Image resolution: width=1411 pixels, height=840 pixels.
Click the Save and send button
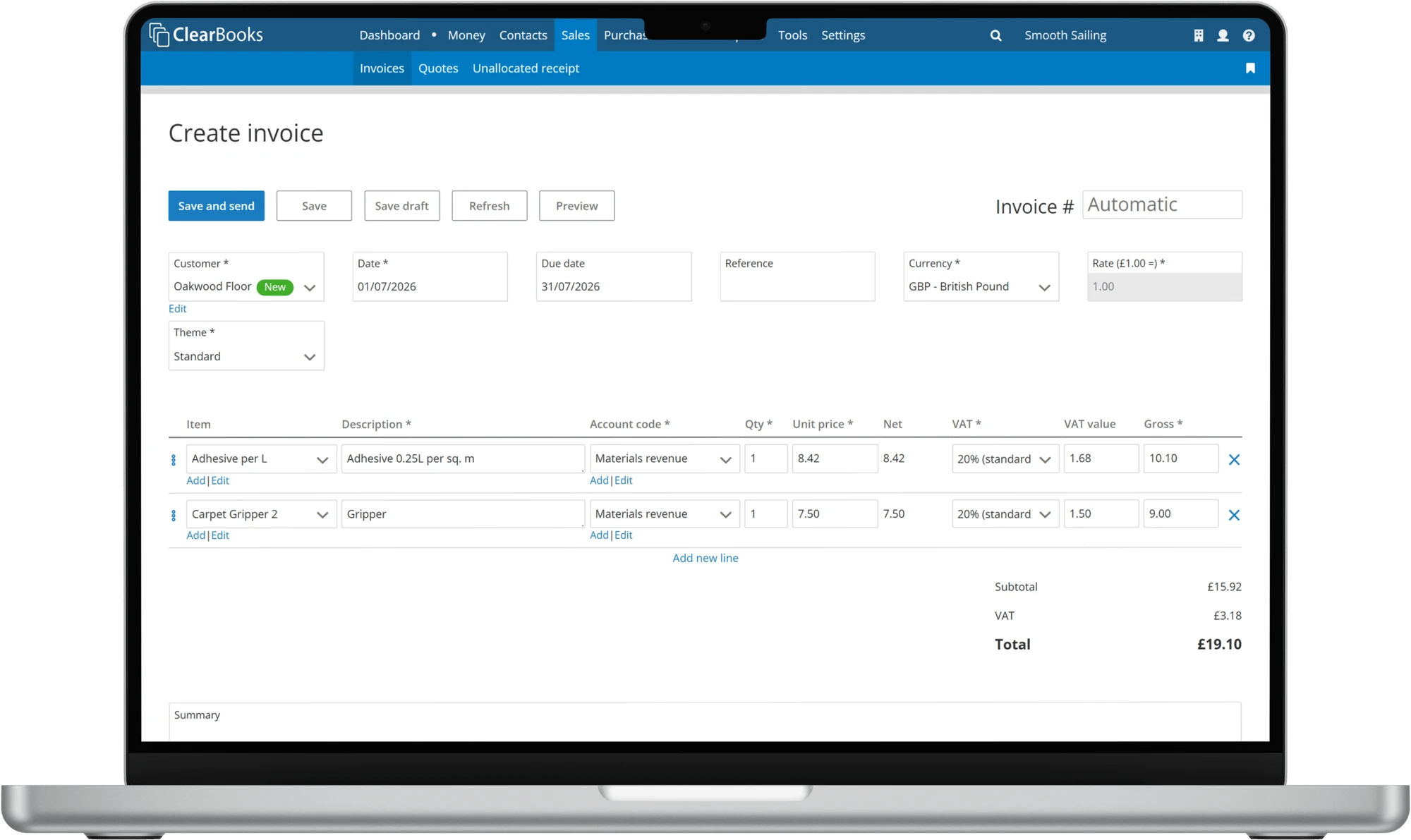[216, 206]
